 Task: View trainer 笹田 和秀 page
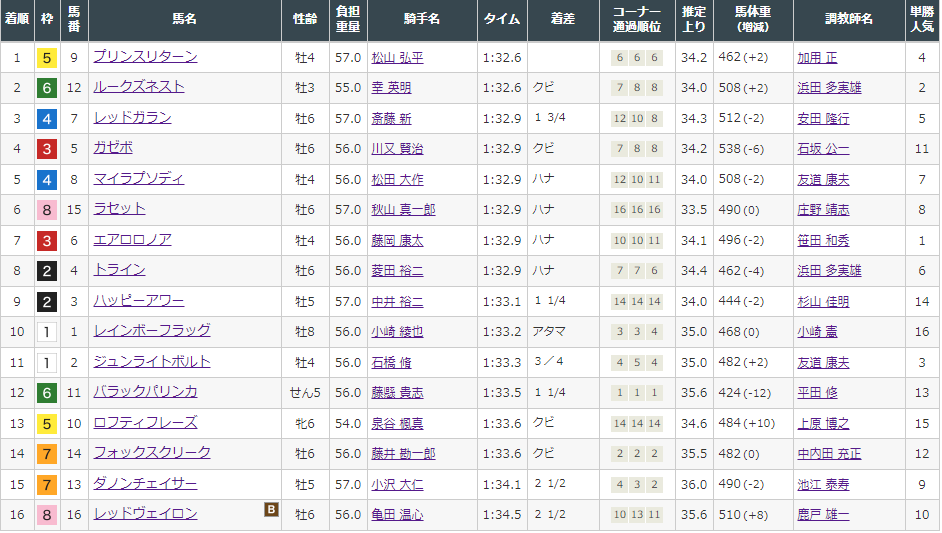tap(823, 240)
